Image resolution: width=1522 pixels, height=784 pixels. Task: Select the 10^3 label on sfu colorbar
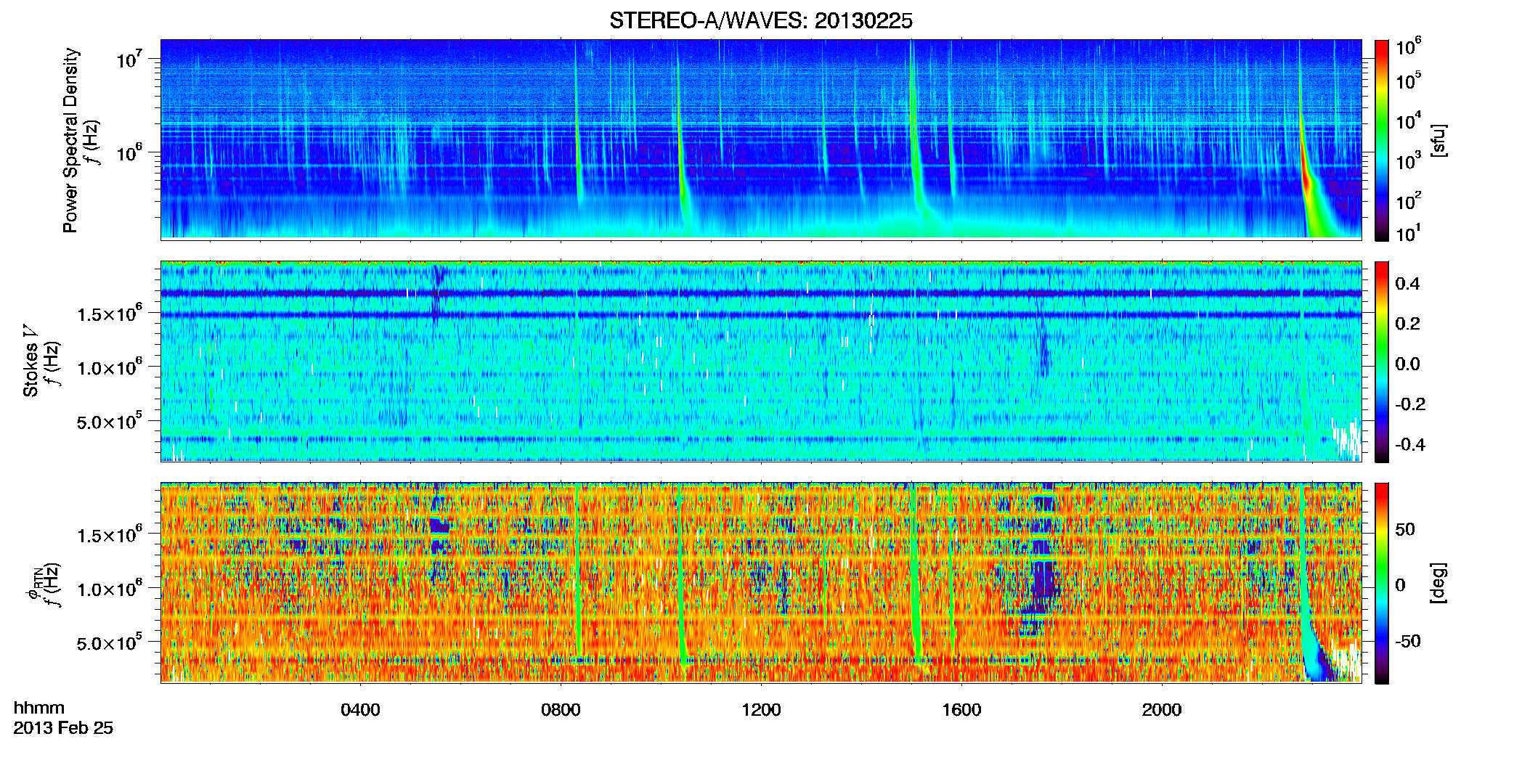pos(1409,160)
